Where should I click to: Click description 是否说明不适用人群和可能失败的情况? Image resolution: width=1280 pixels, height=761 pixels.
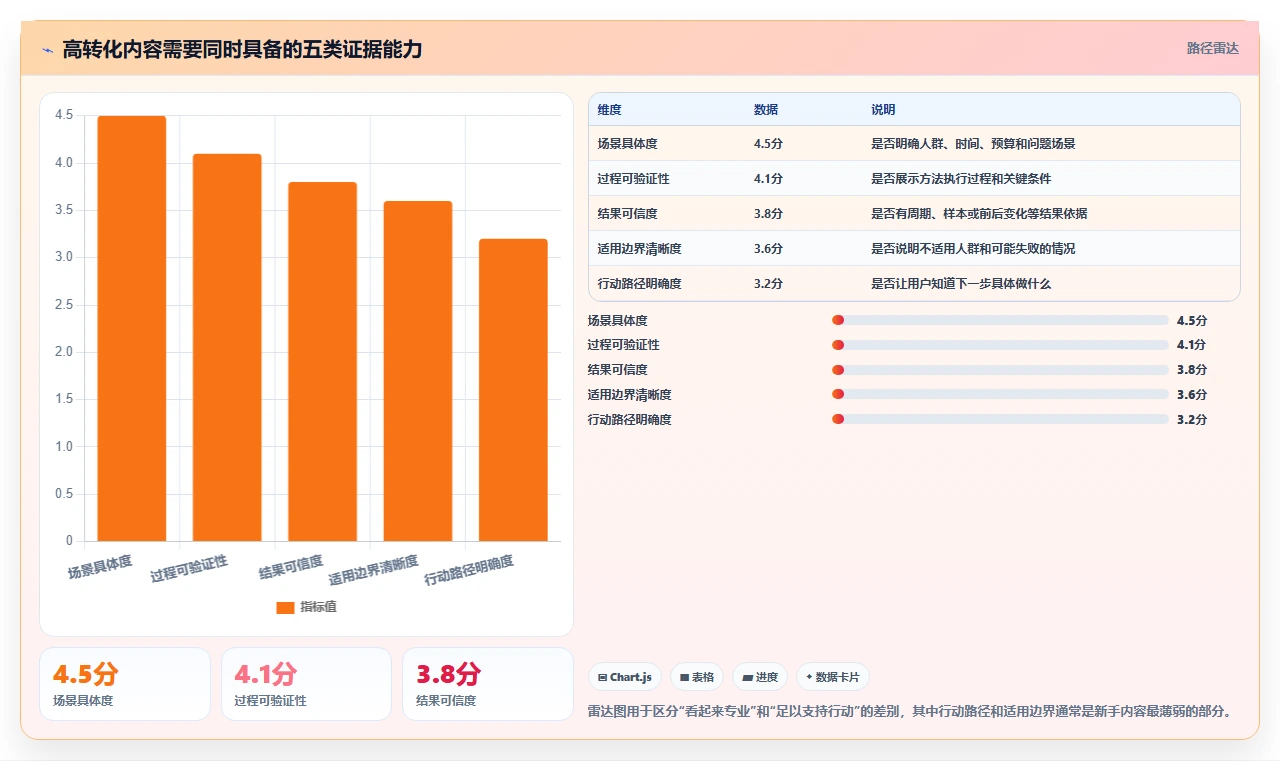(x=973, y=249)
